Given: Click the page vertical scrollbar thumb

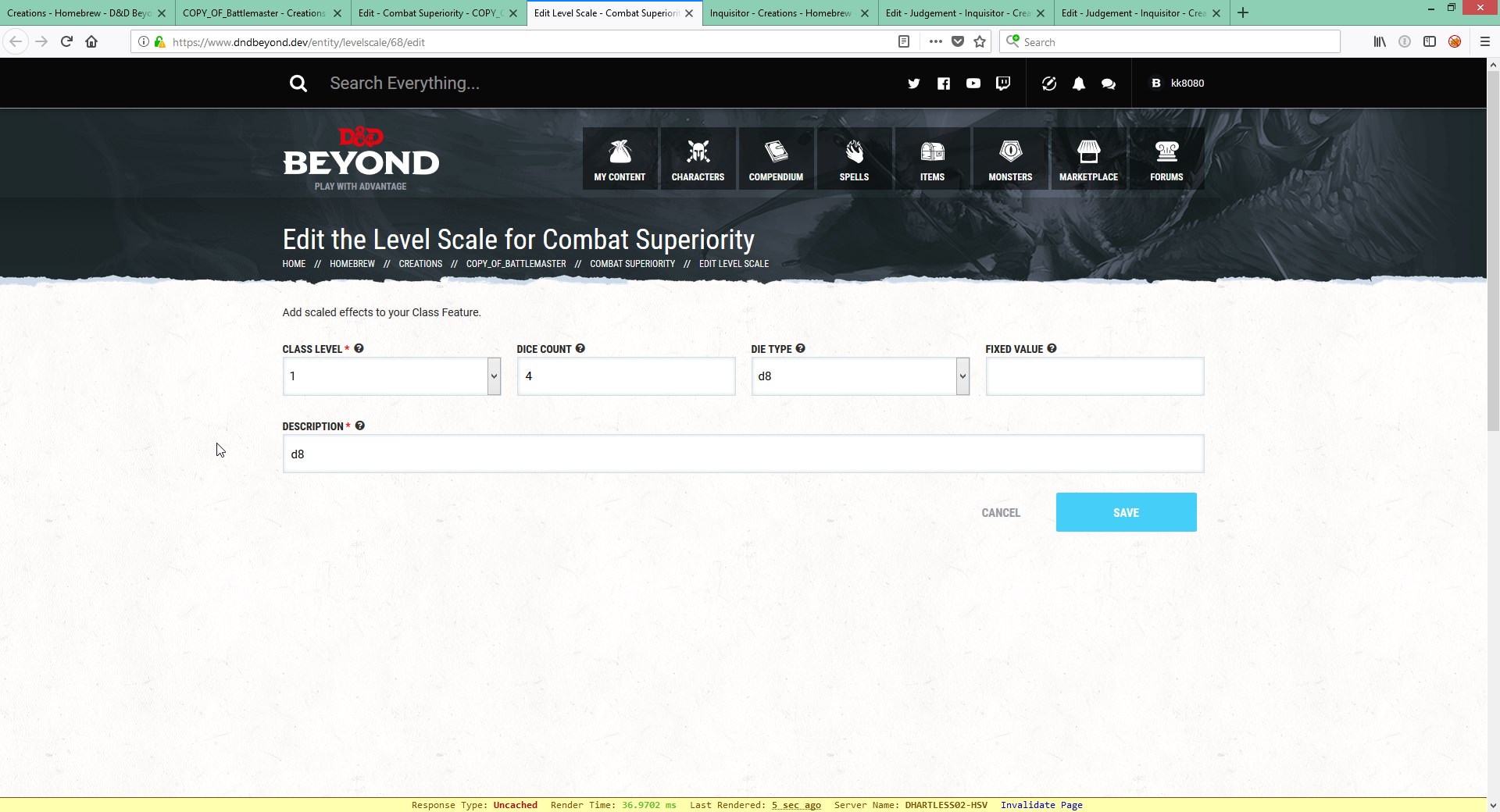Looking at the screenshot, I should click(x=1493, y=252).
